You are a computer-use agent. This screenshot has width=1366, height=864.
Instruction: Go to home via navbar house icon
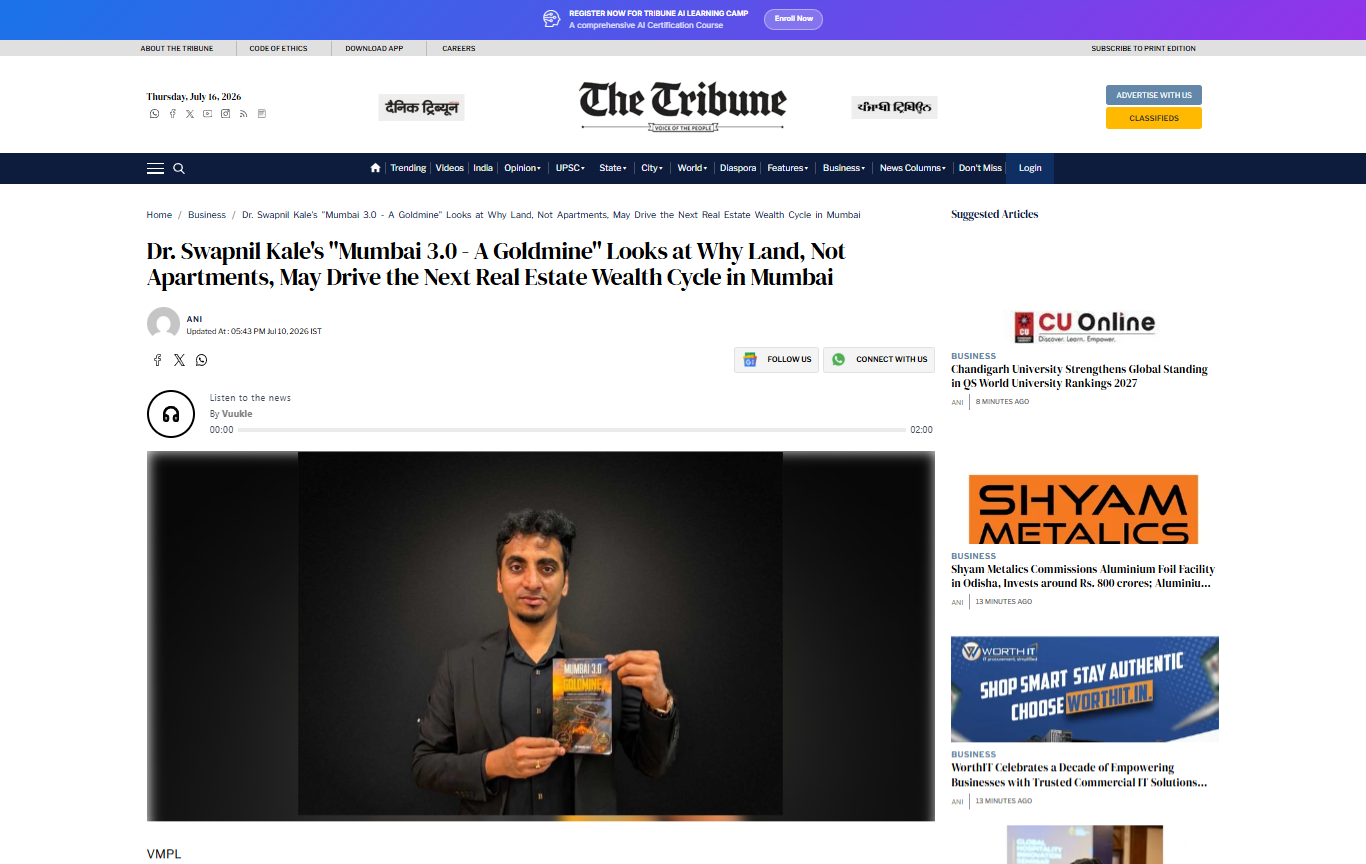tap(375, 168)
